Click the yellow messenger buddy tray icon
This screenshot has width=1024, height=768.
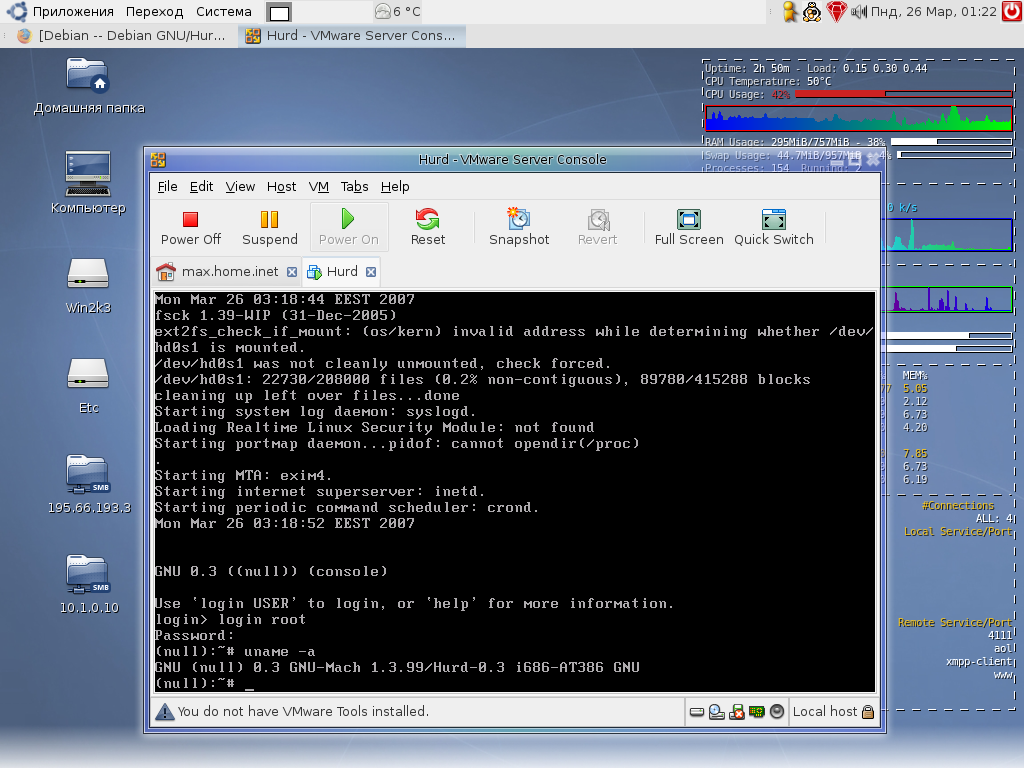pos(790,12)
